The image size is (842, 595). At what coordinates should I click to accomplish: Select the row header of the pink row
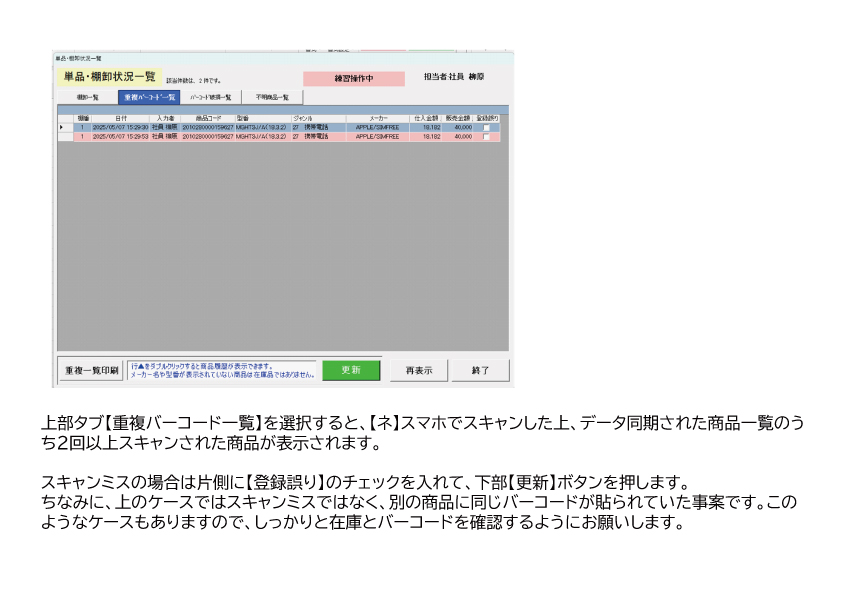point(62,137)
